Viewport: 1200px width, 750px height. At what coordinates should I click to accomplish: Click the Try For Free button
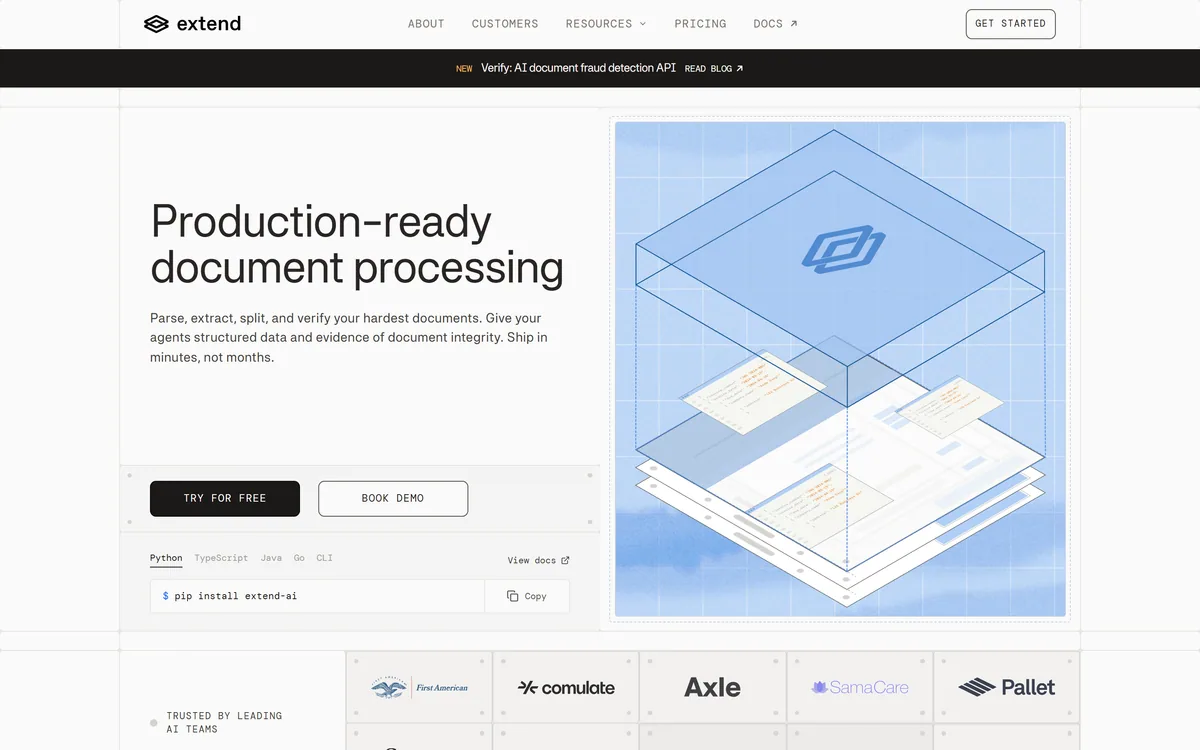225,498
